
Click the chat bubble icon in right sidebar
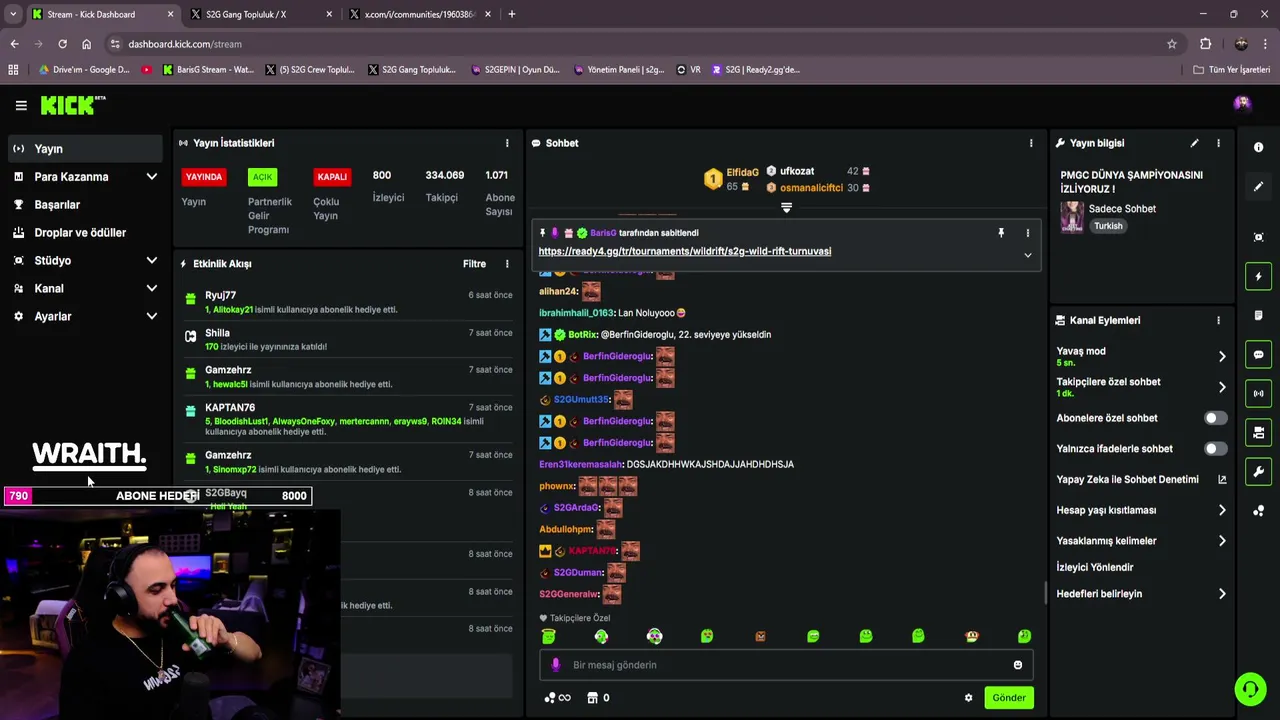[x=1258, y=354]
